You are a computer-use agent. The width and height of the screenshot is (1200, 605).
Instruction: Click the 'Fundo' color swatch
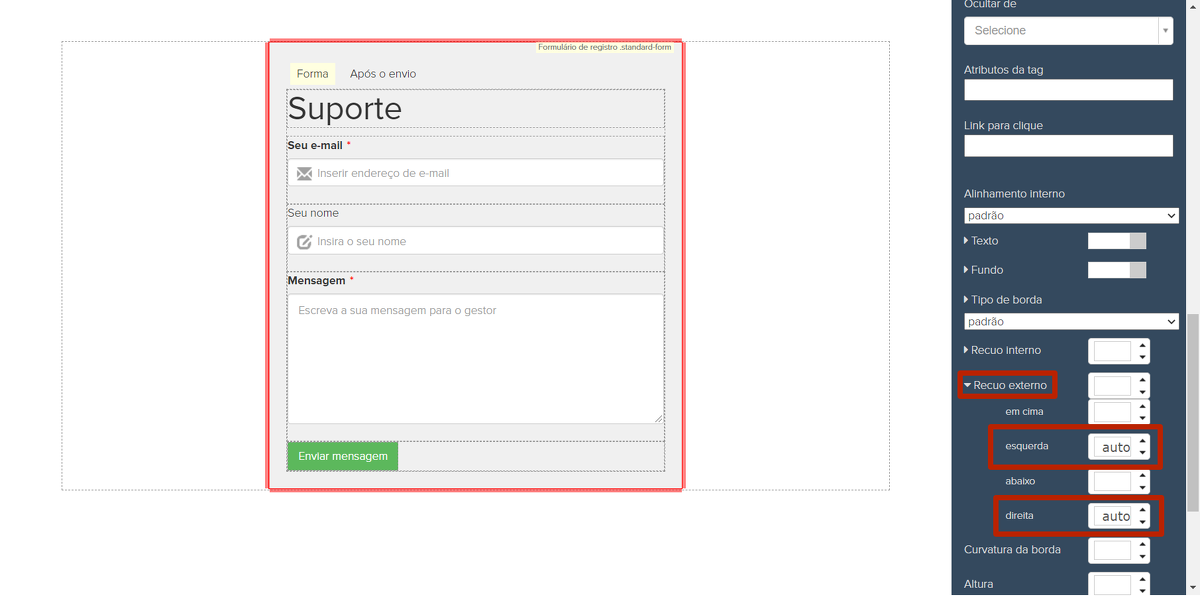coord(1116,270)
